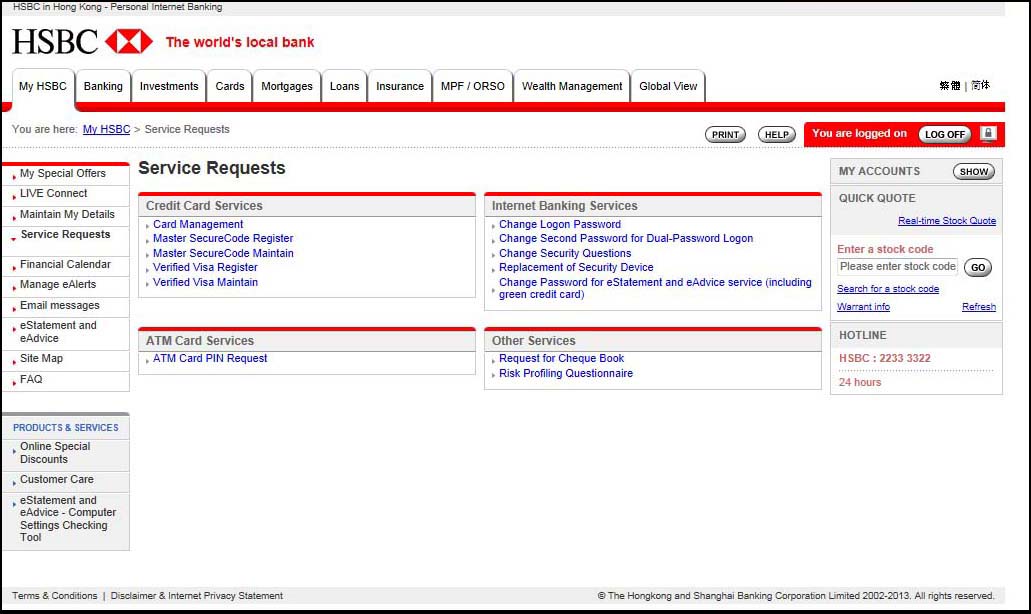Open Change Password for eStatement and eAdvice link
Viewport: 1031px width, 614px height.
click(x=655, y=288)
